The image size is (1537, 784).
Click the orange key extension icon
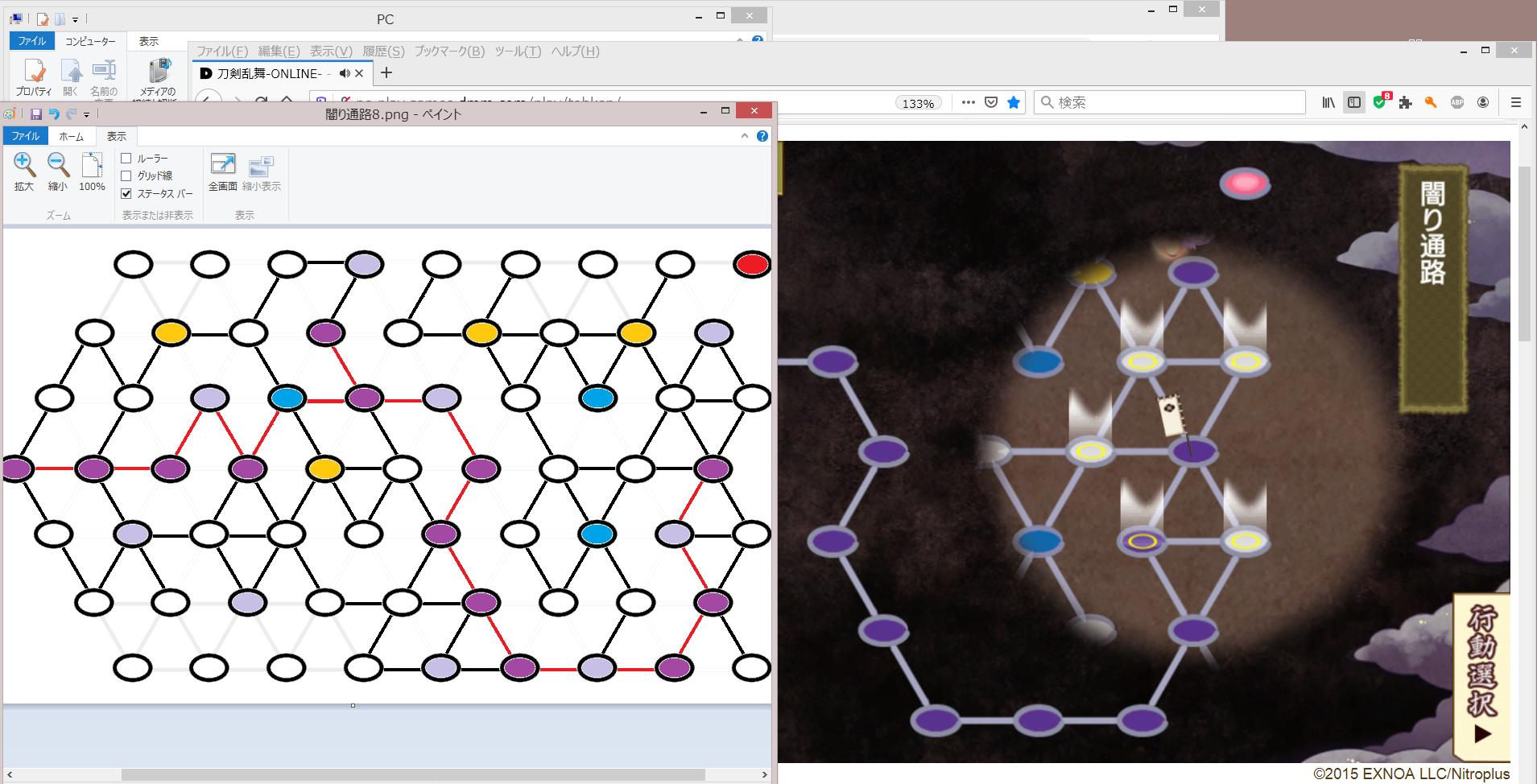click(x=1431, y=102)
